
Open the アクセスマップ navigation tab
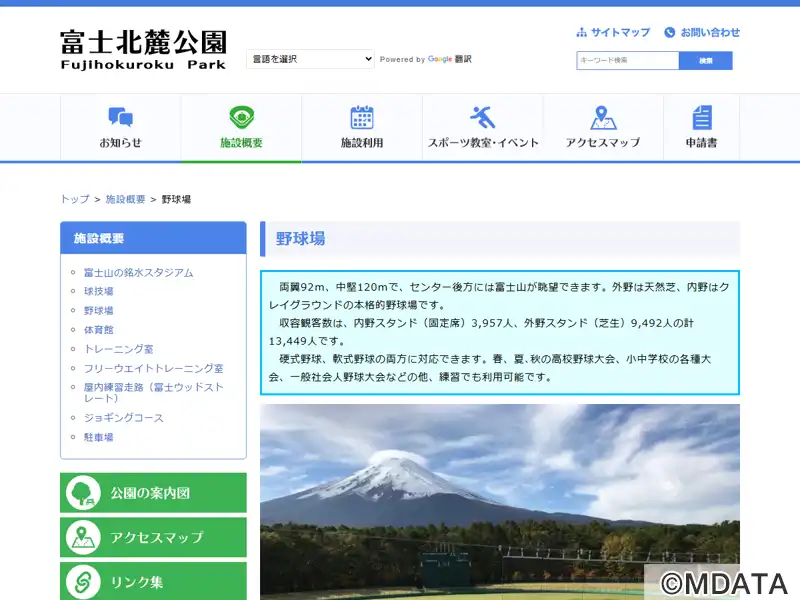click(603, 128)
